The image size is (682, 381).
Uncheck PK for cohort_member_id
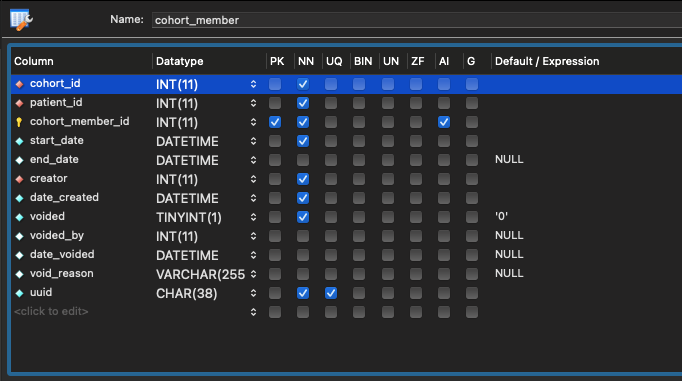click(x=275, y=122)
